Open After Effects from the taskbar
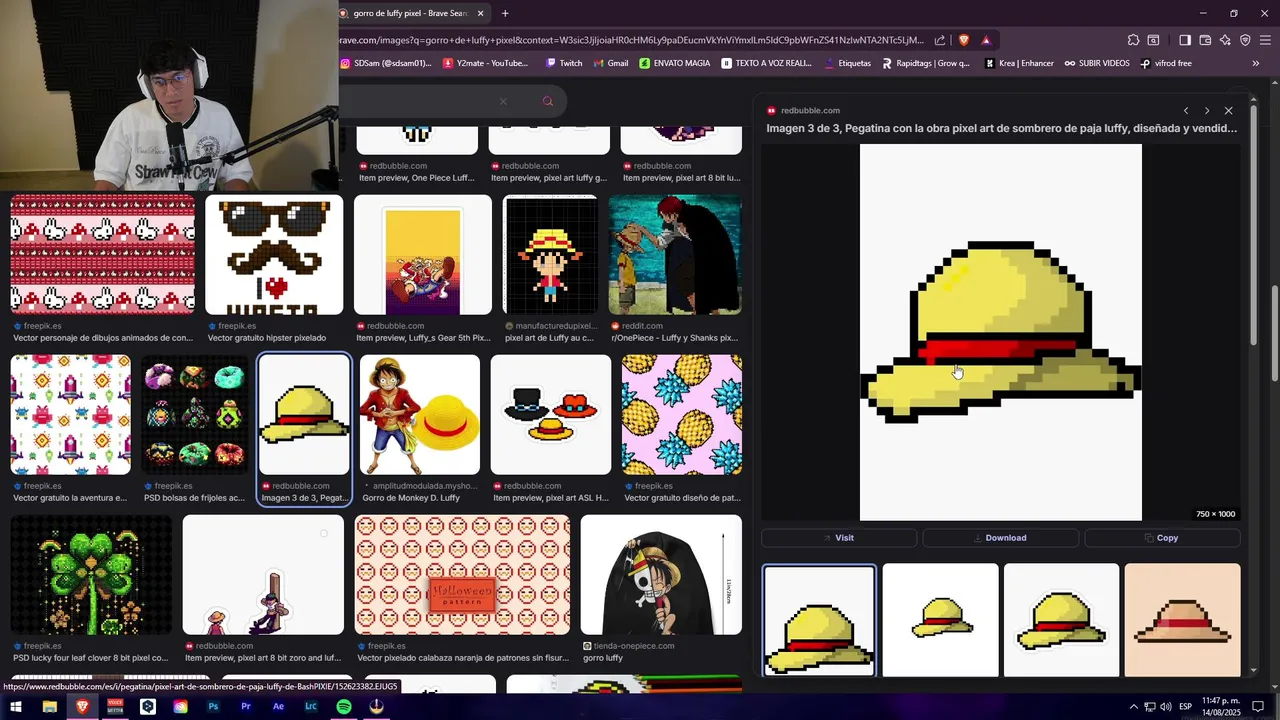 click(x=279, y=707)
